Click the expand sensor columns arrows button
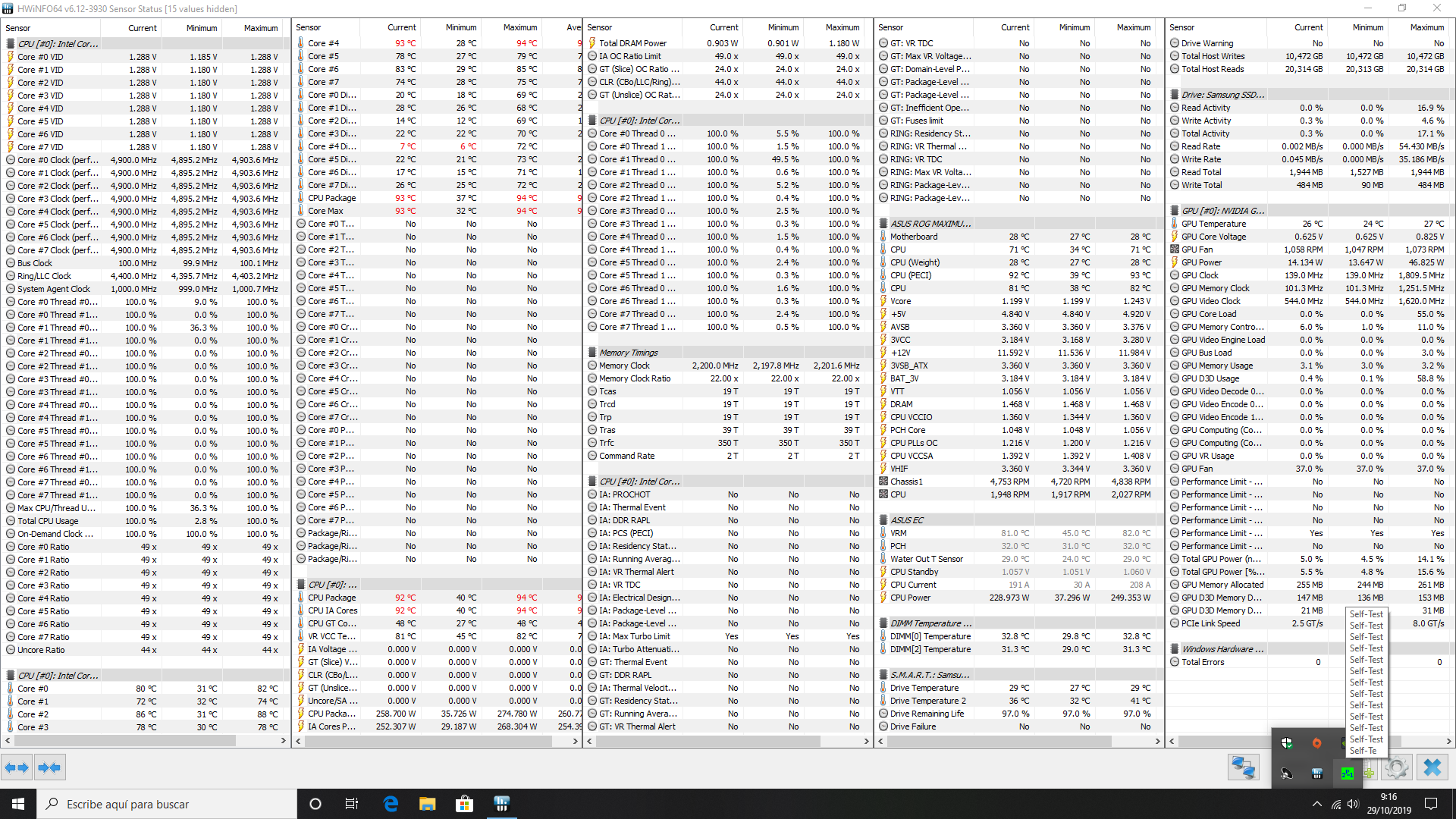The width and height of the screenshot is (1456, 819). pyautogui.click(x=17, y=767)
